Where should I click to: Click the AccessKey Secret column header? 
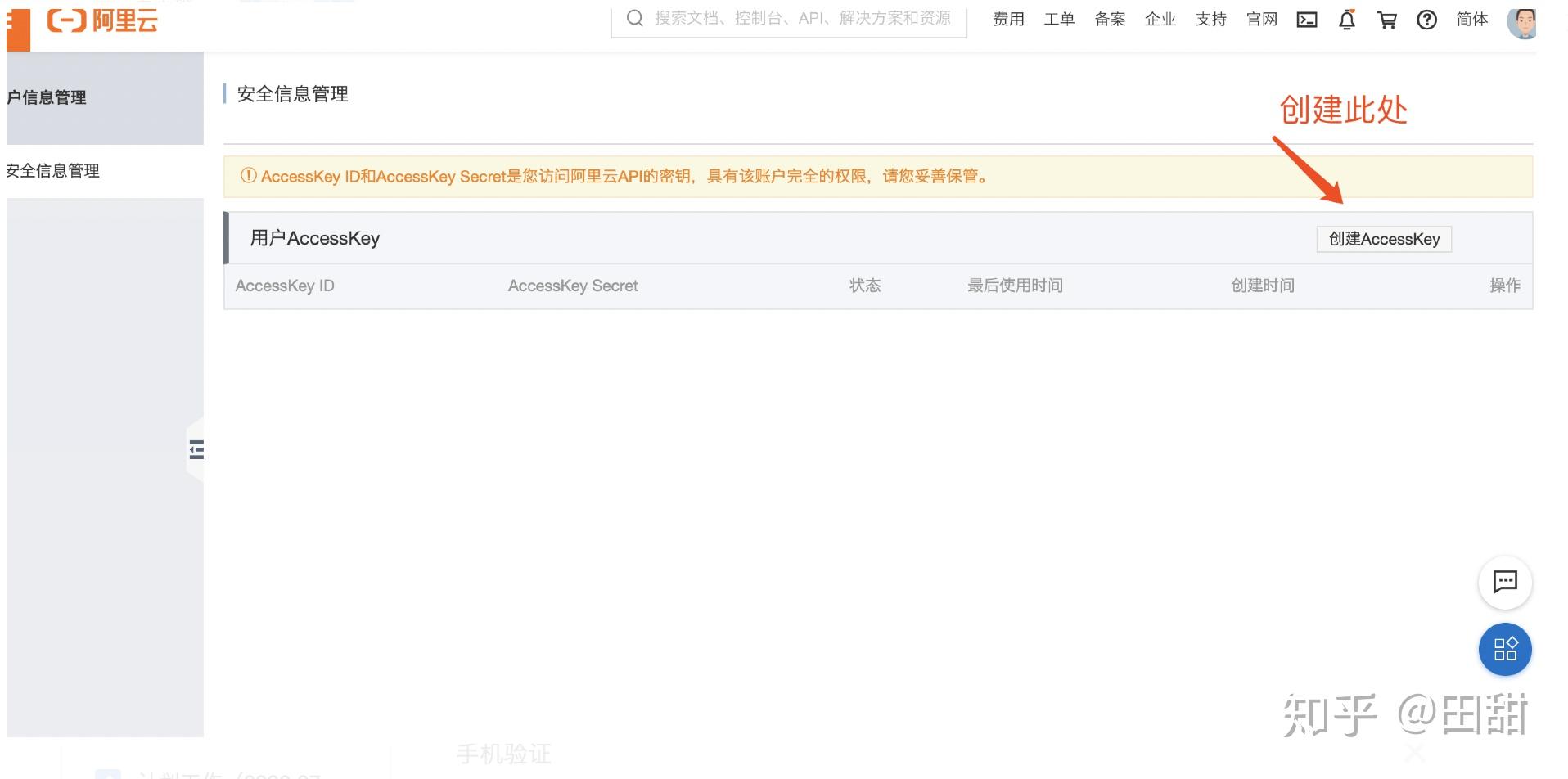click(x=573, y=286)
